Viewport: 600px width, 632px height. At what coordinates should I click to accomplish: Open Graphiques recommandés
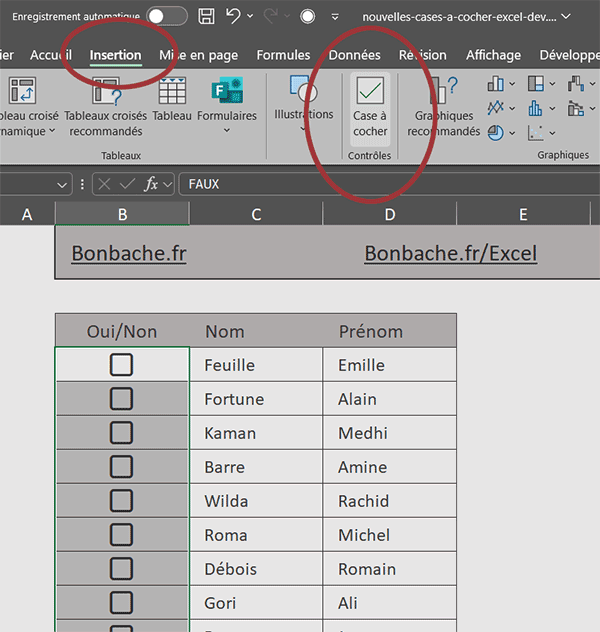(x=444, y=106)
